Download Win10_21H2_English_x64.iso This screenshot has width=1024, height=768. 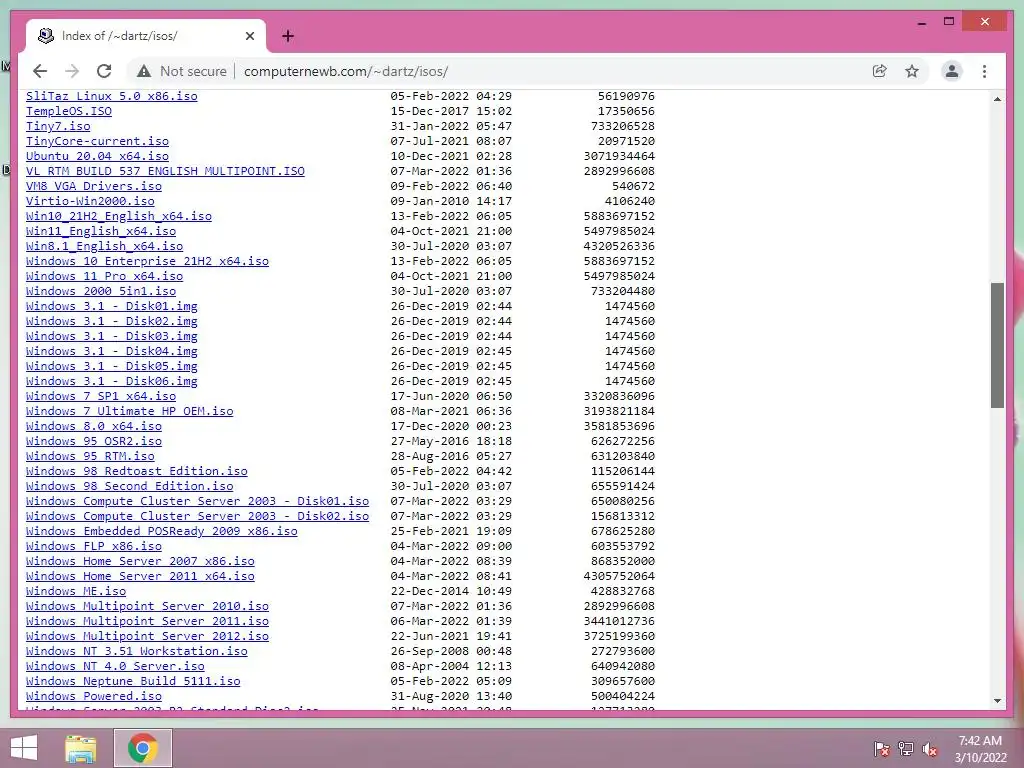pyautogui.click(x=119, y=216)
